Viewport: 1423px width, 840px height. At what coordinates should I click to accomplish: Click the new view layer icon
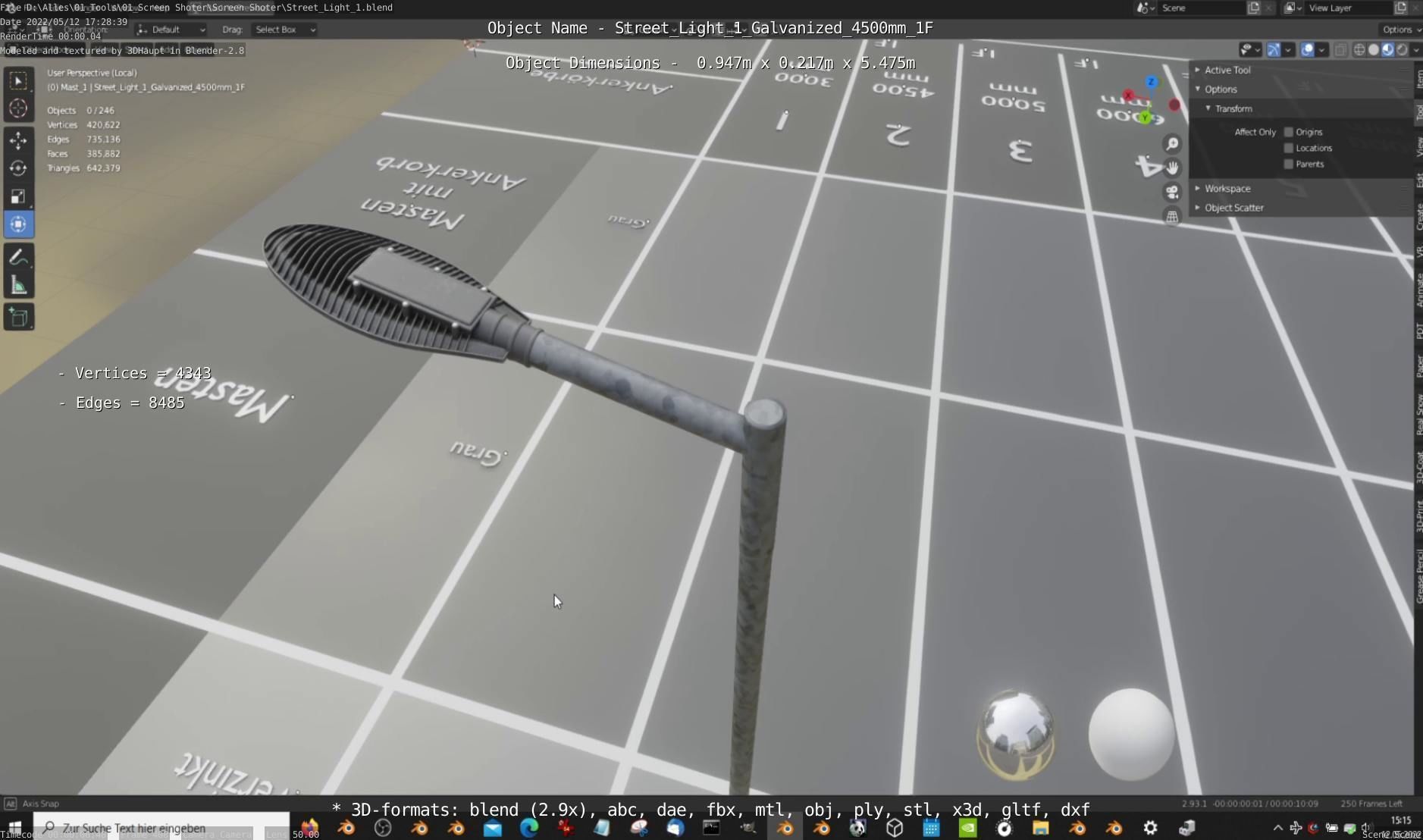[x=1400, y=8]
